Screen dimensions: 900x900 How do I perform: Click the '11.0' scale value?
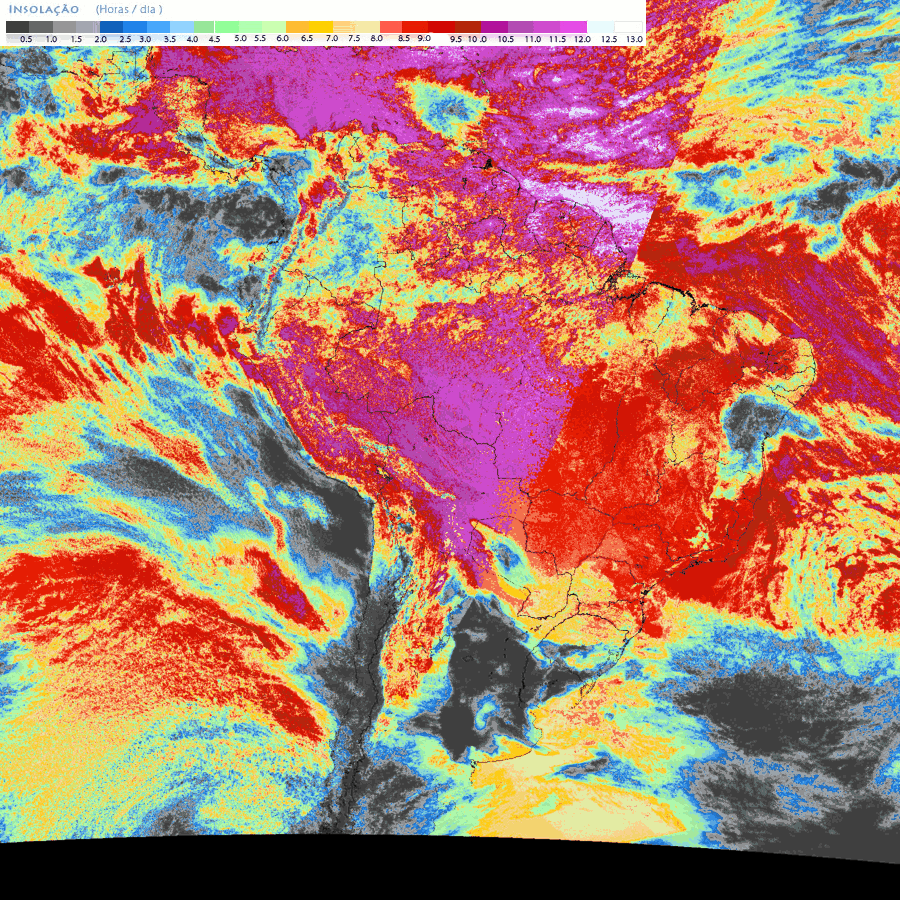coord(533,40)
